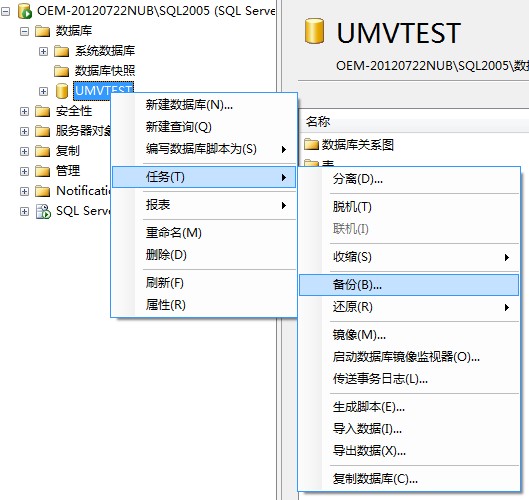Select 复制 label in tree
The height and width of the screenshot is (500, 529).
[x=68, y=151]
